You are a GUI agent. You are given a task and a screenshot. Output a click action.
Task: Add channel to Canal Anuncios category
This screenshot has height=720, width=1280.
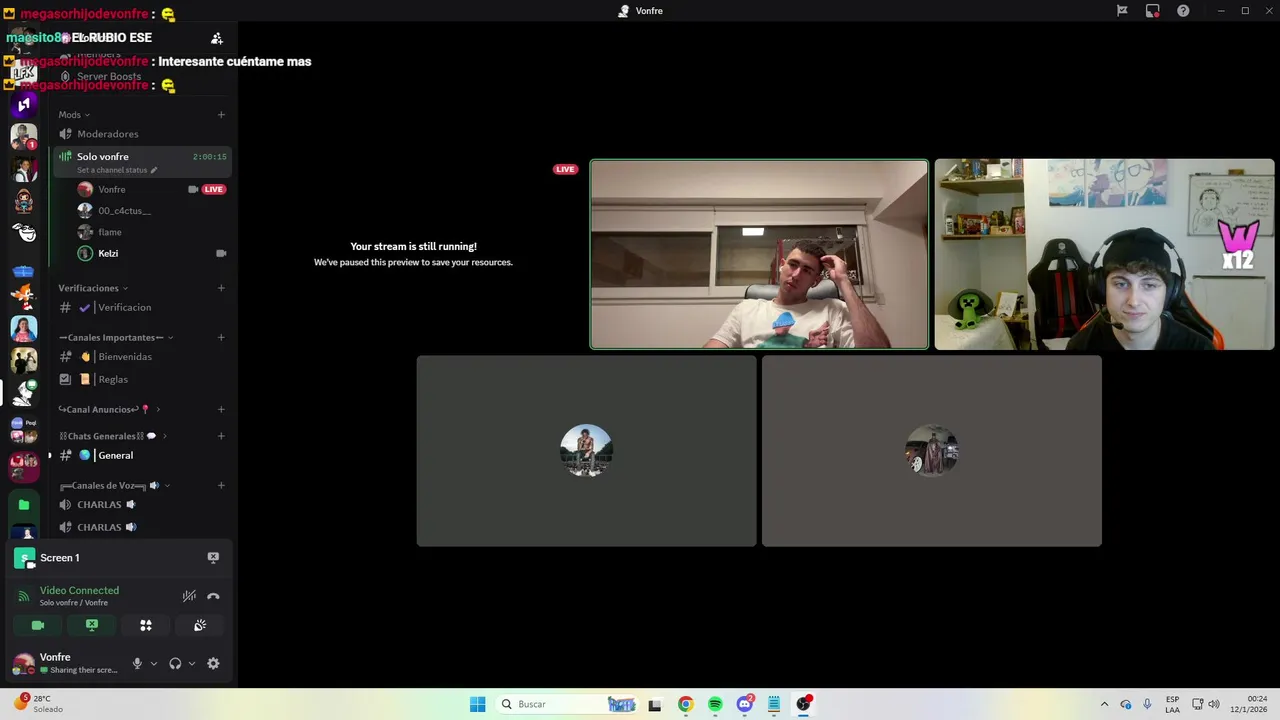[221, 409]
